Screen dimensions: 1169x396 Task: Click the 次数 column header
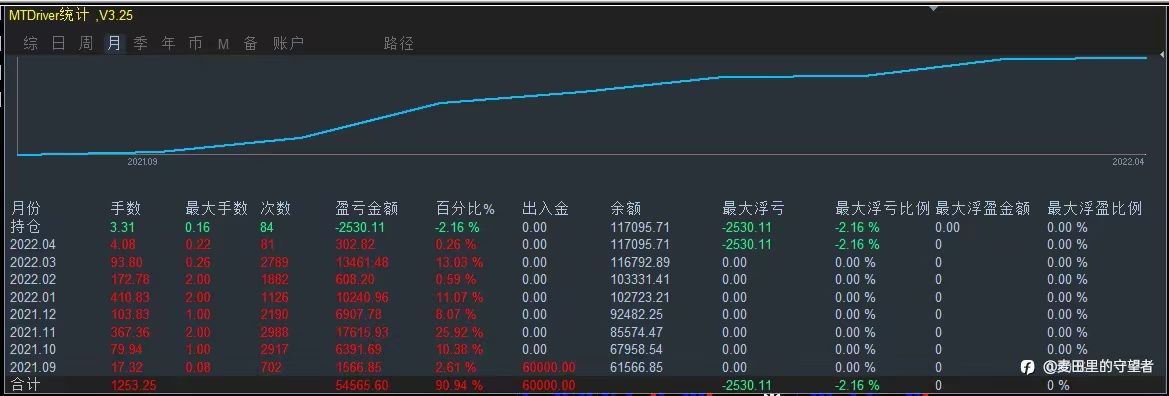coord(276,209)
